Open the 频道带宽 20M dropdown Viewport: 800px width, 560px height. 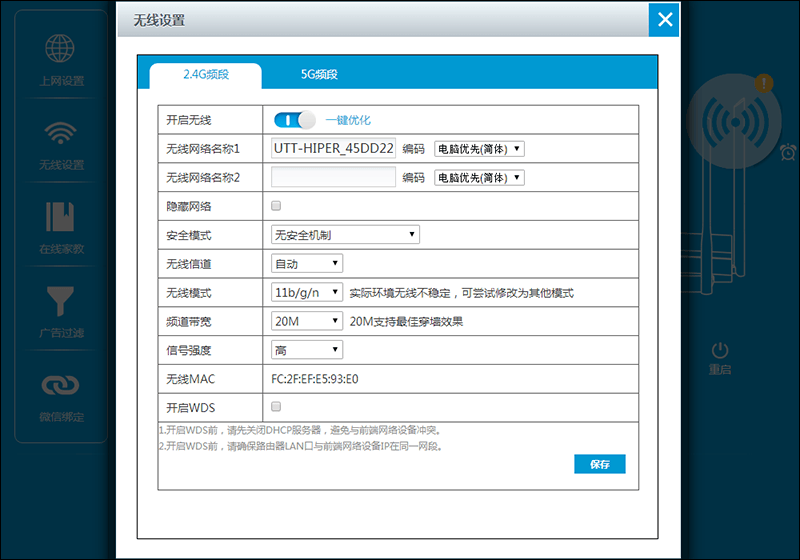point(307,321)
